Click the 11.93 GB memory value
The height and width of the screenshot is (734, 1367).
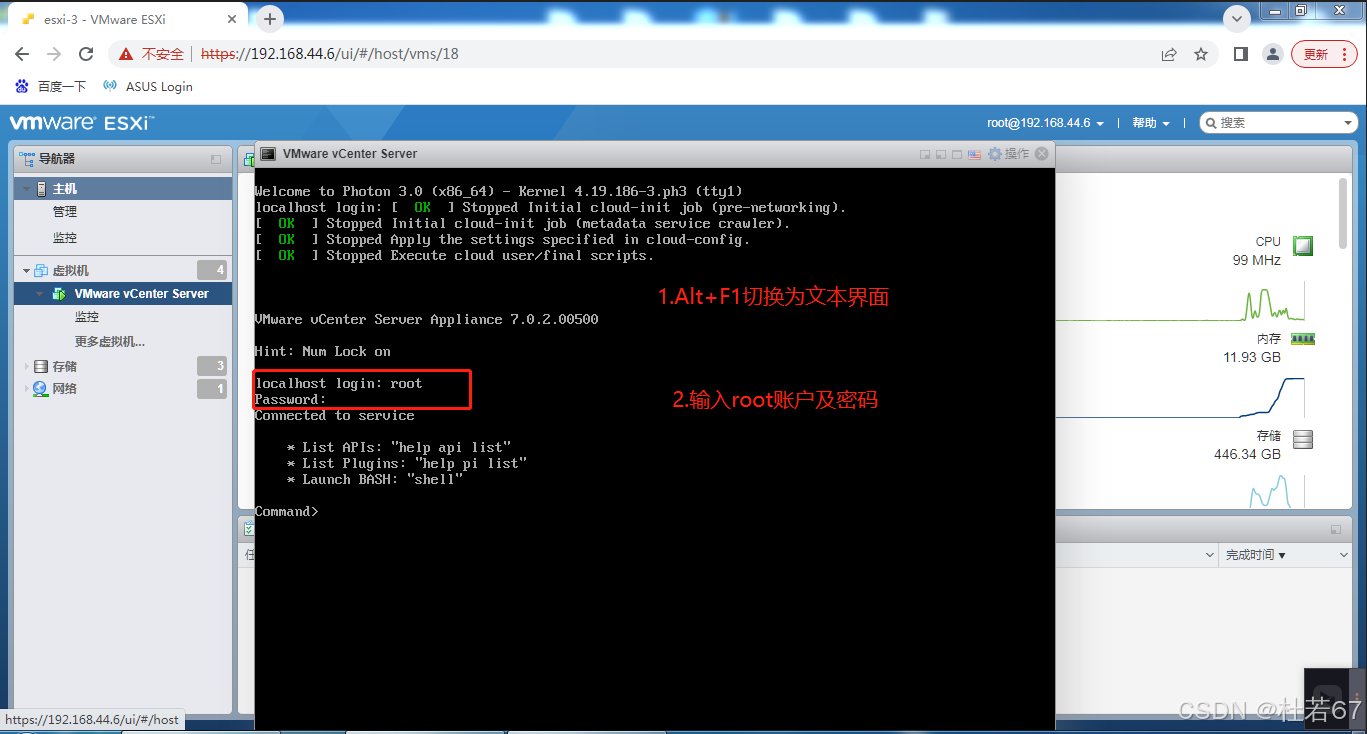[1252, 358]
